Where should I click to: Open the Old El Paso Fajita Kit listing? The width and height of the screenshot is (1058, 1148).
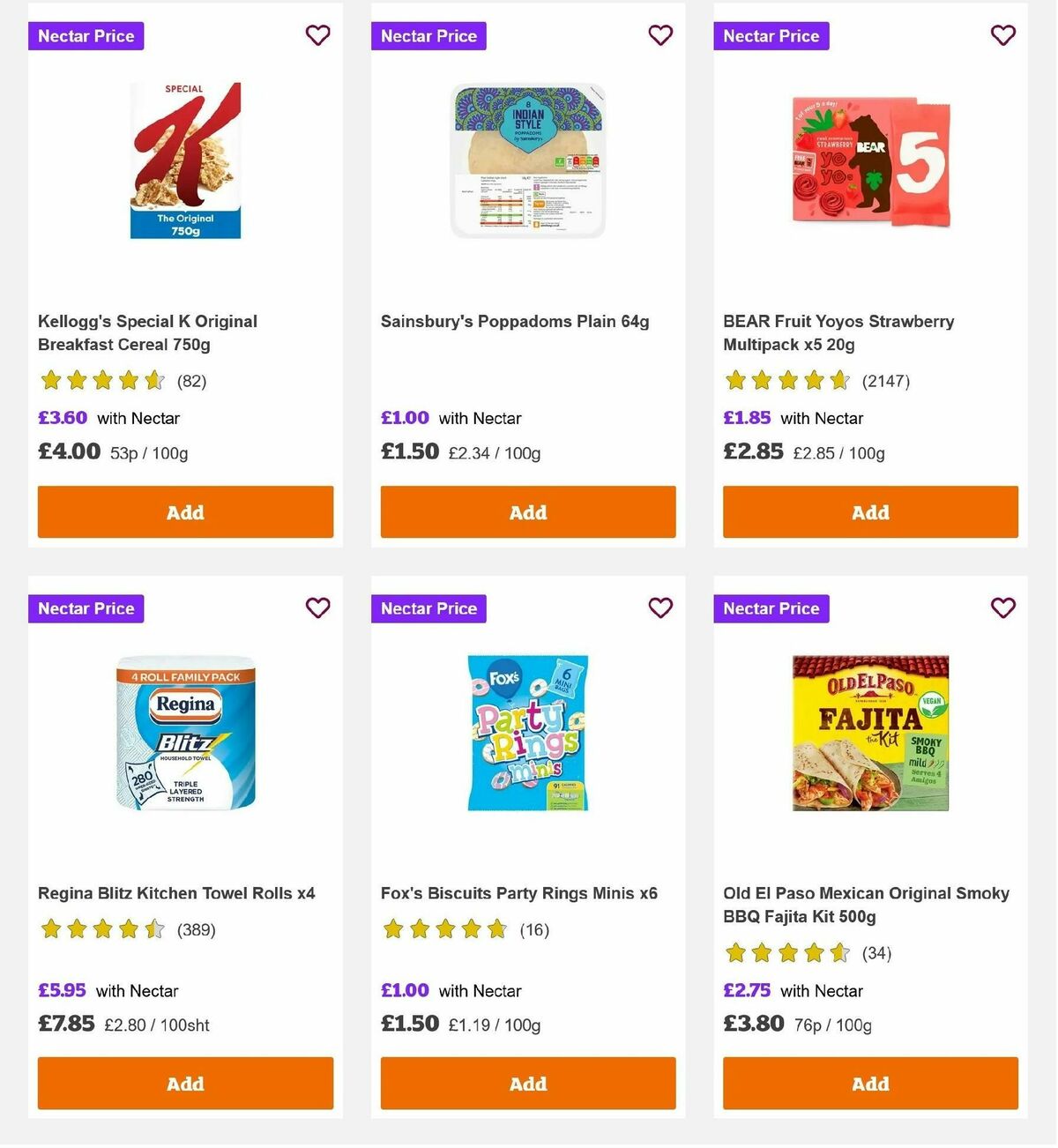tap(864, 905)
